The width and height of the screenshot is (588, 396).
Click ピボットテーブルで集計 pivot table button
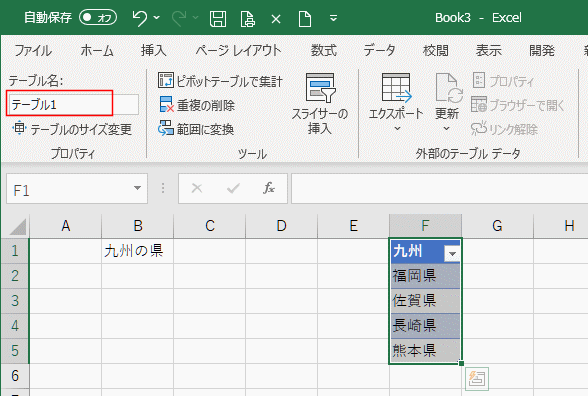220,81
